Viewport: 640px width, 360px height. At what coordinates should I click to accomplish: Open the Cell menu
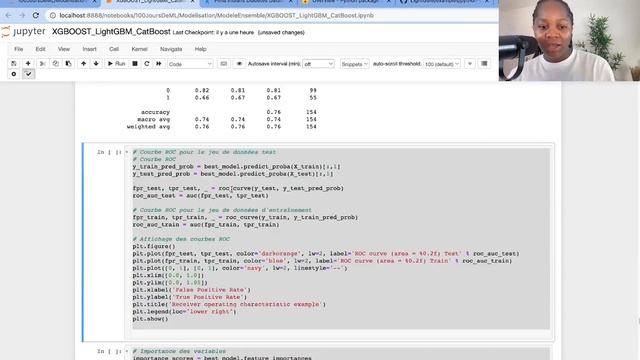(x=114, y=49)
